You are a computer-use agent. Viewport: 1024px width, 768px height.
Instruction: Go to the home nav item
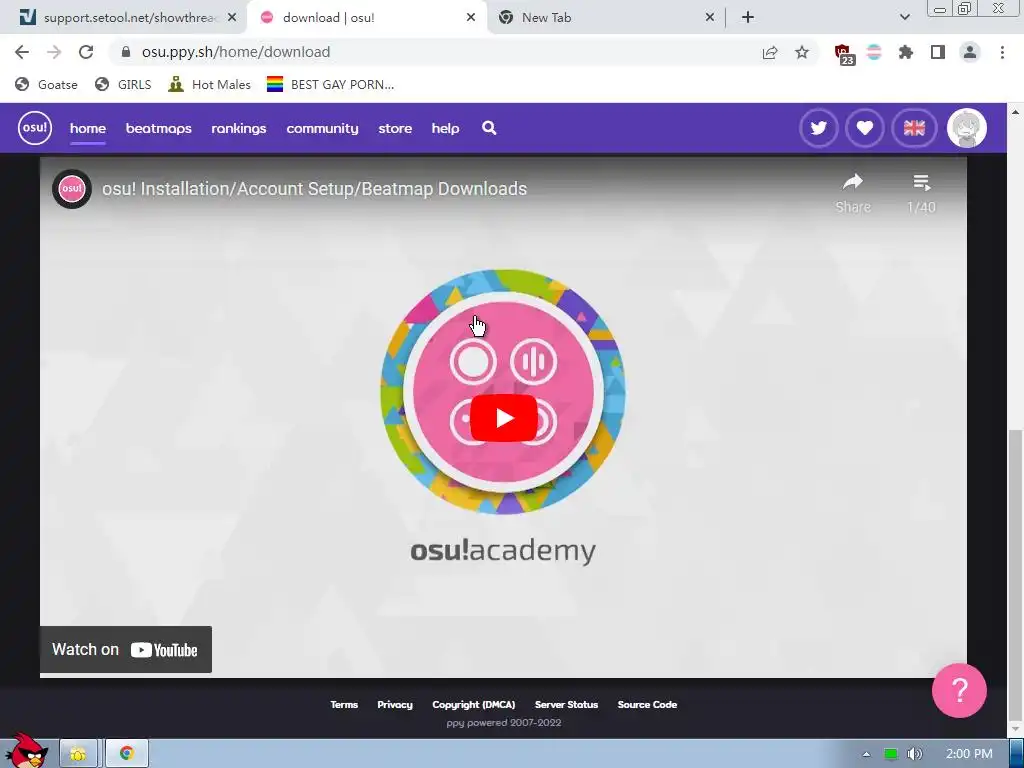88,128
